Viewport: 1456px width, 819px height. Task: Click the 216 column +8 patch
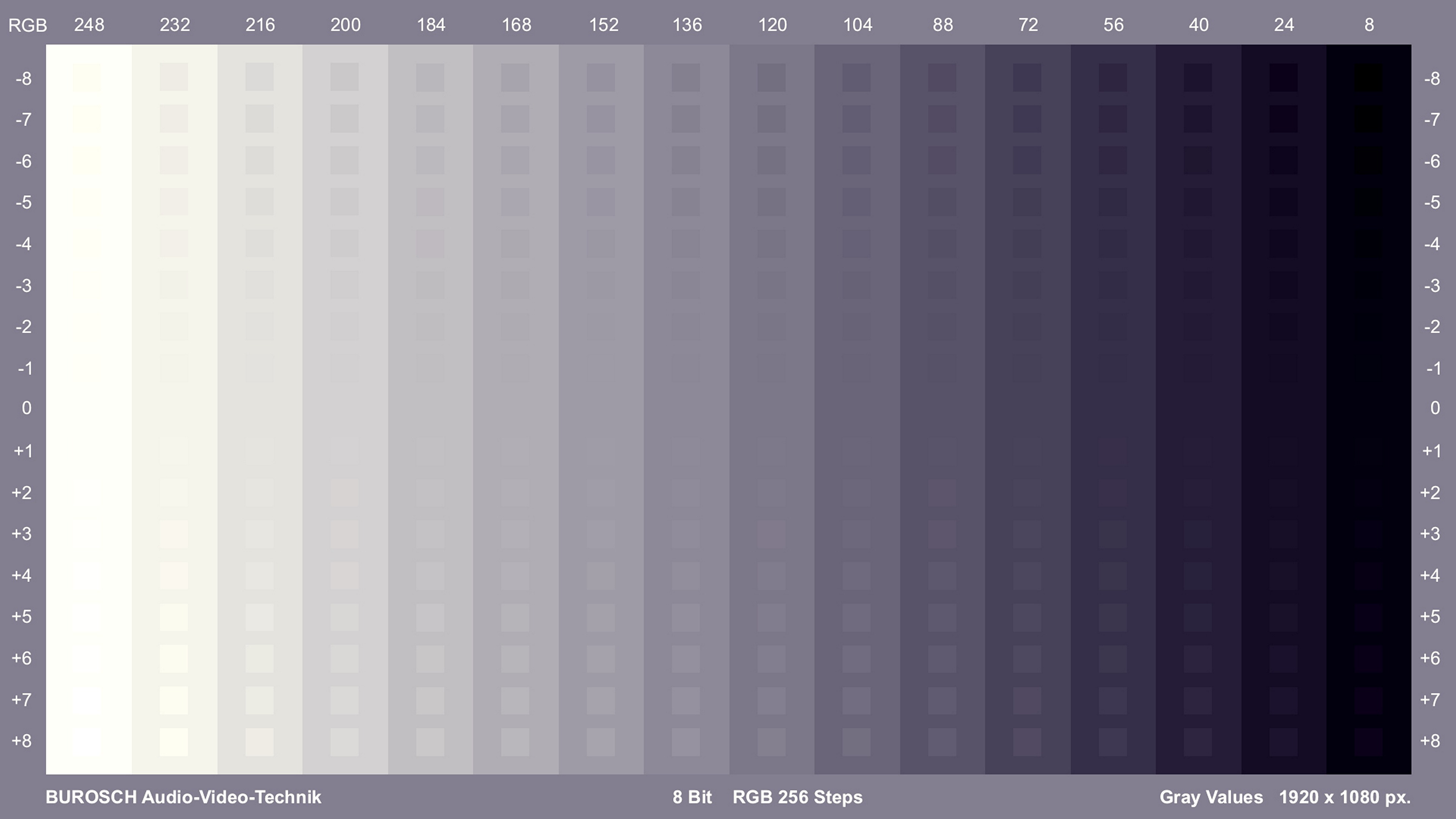click(x=259, y=742)
